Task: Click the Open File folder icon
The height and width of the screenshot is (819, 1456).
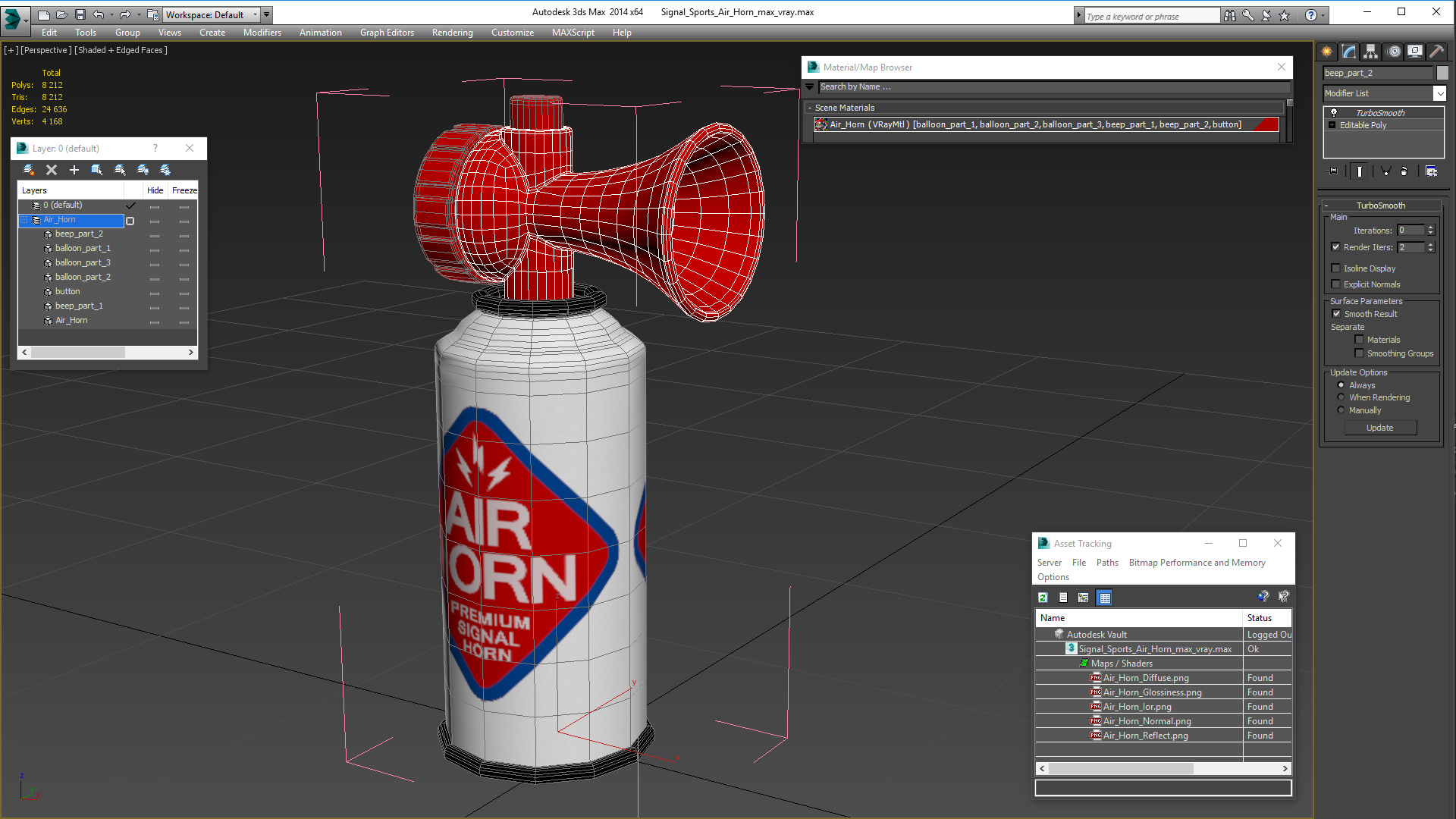Action: (x=61, y=14)
